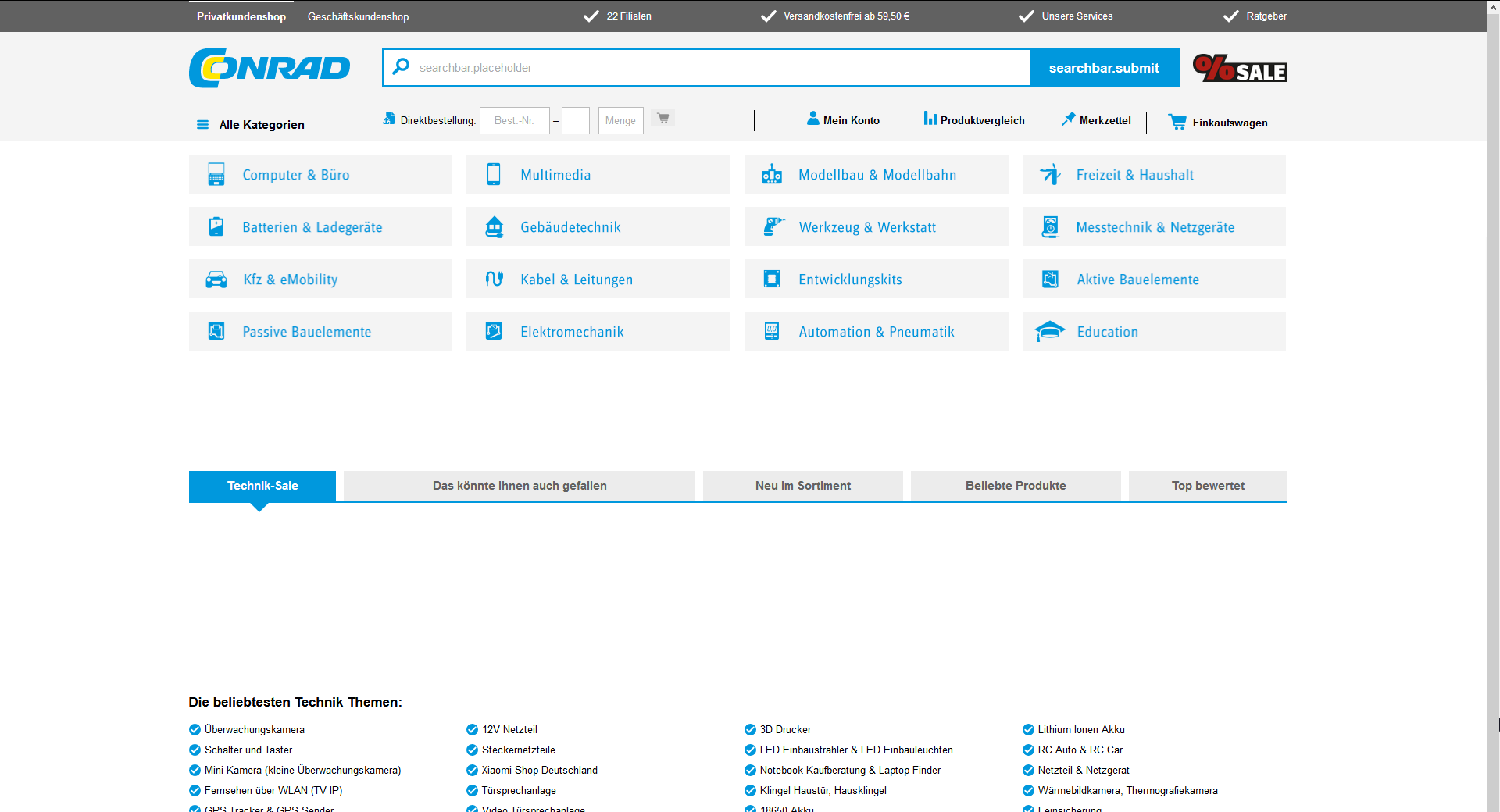The image size is (1500, 812).
Task: Click the Automation & Pneumatik icon
Action: point(772,331)
